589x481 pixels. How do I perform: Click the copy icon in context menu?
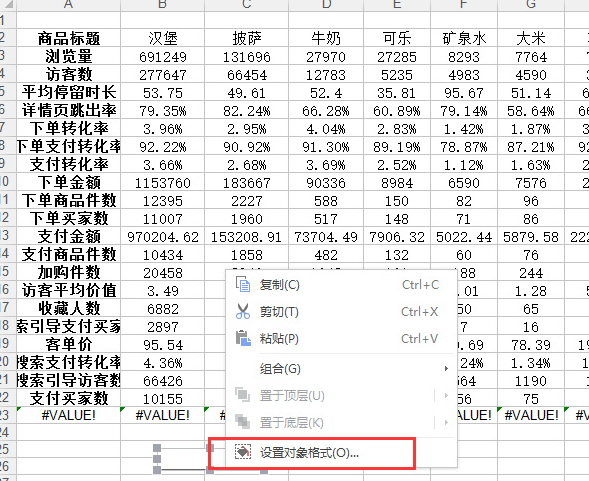(243, 284)
